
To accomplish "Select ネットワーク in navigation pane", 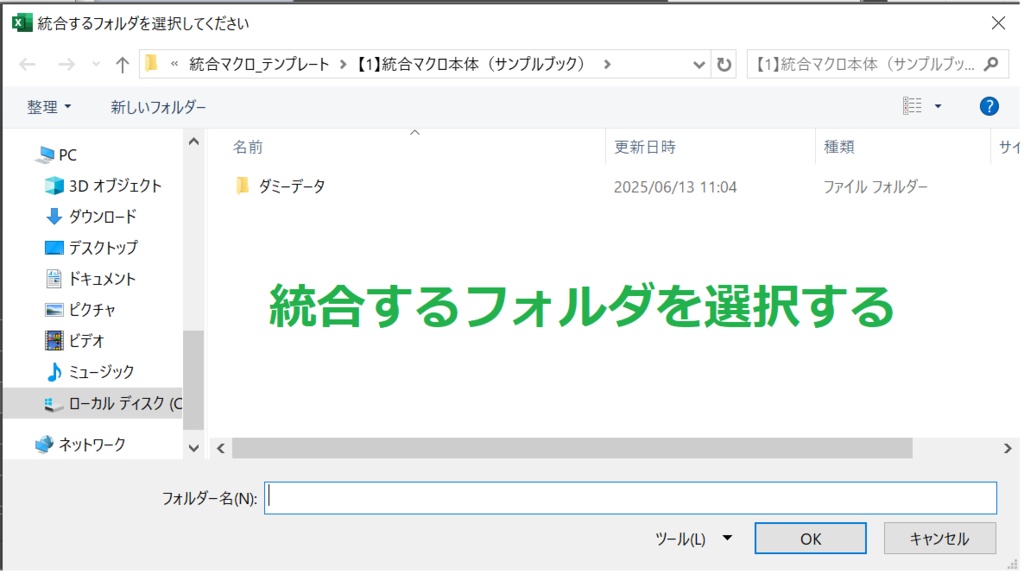I will tap(80, 445).
